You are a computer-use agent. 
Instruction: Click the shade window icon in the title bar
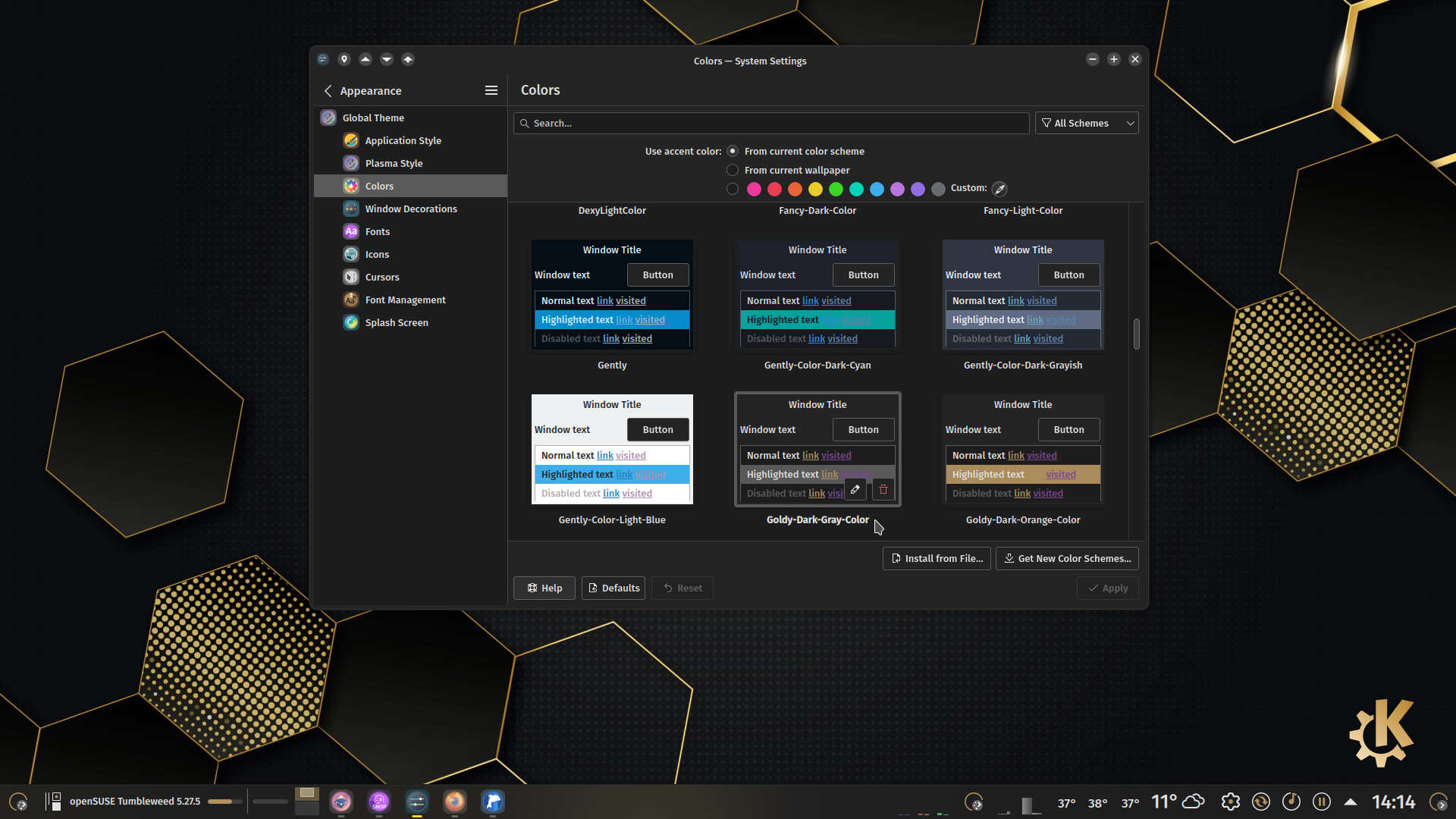[408, 59]
